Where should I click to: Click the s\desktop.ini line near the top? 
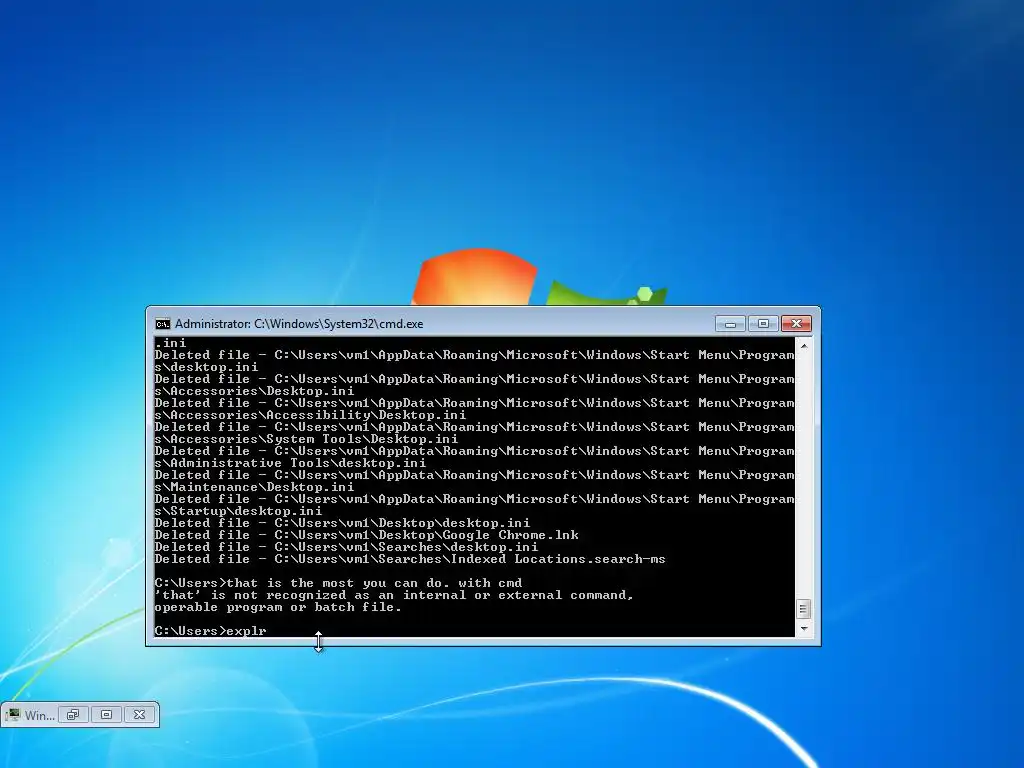(206, 367)
